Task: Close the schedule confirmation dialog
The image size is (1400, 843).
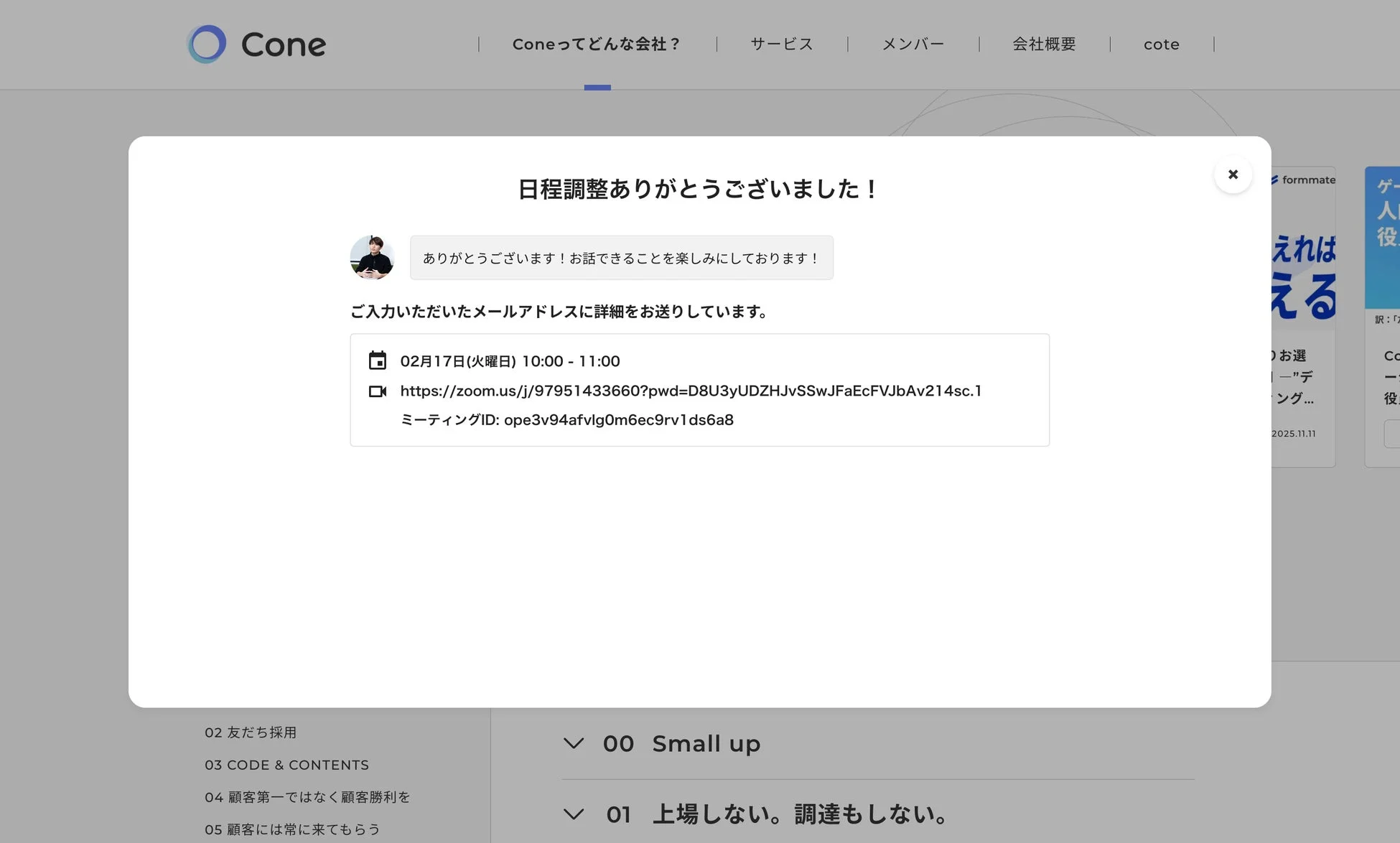Action: [x=1233, y=174]
